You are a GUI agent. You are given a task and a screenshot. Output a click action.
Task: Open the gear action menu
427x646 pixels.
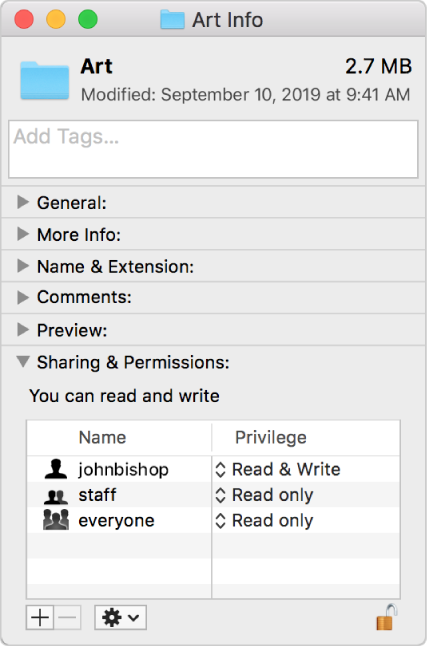[x=120, y=618]
